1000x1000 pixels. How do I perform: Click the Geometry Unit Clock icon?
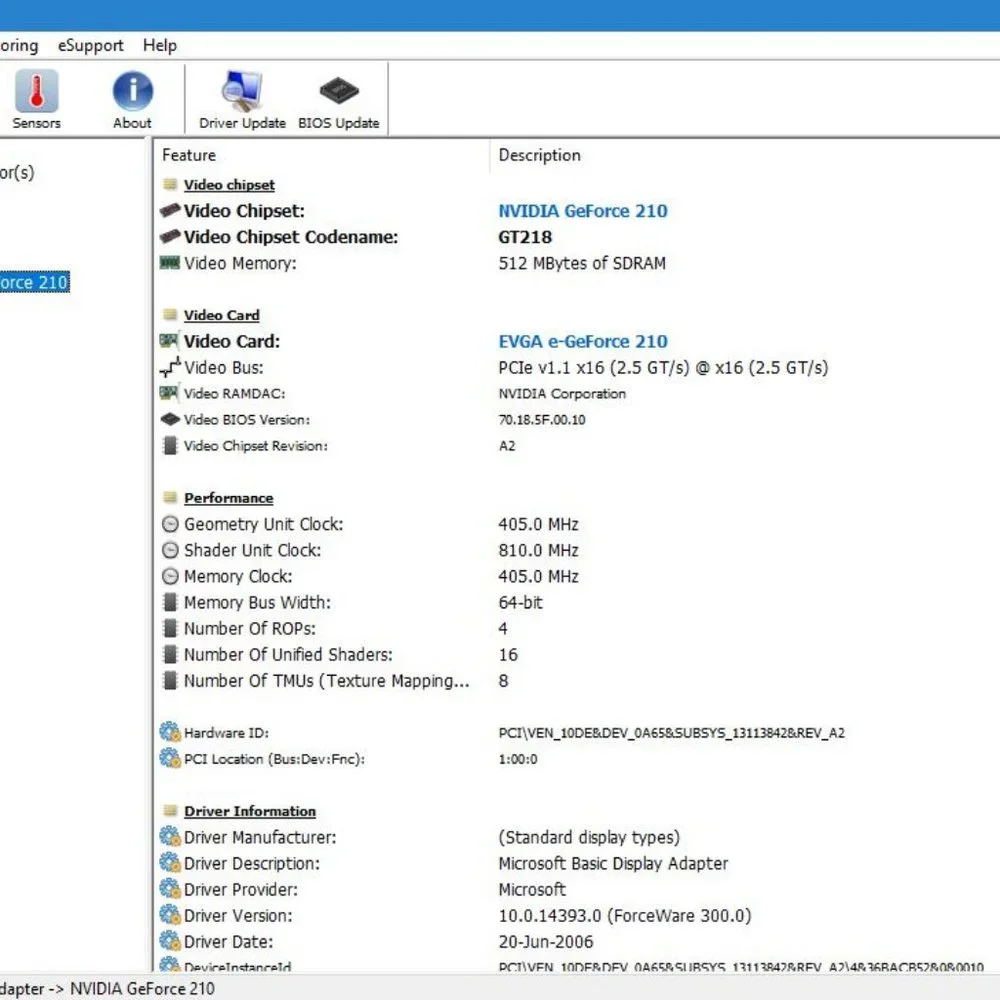point(170,524)
